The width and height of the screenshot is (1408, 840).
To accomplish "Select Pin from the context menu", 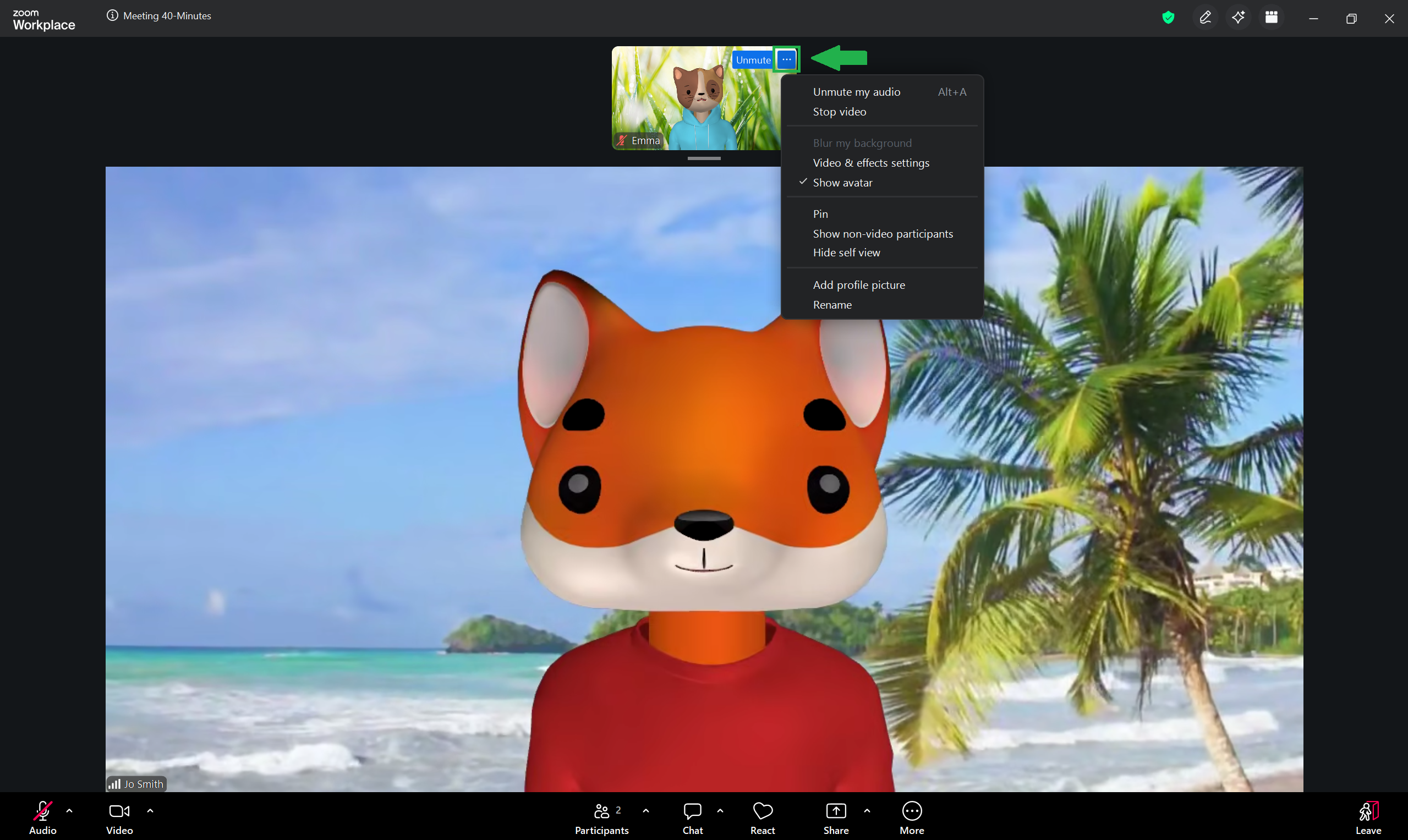I will point(882,213).
